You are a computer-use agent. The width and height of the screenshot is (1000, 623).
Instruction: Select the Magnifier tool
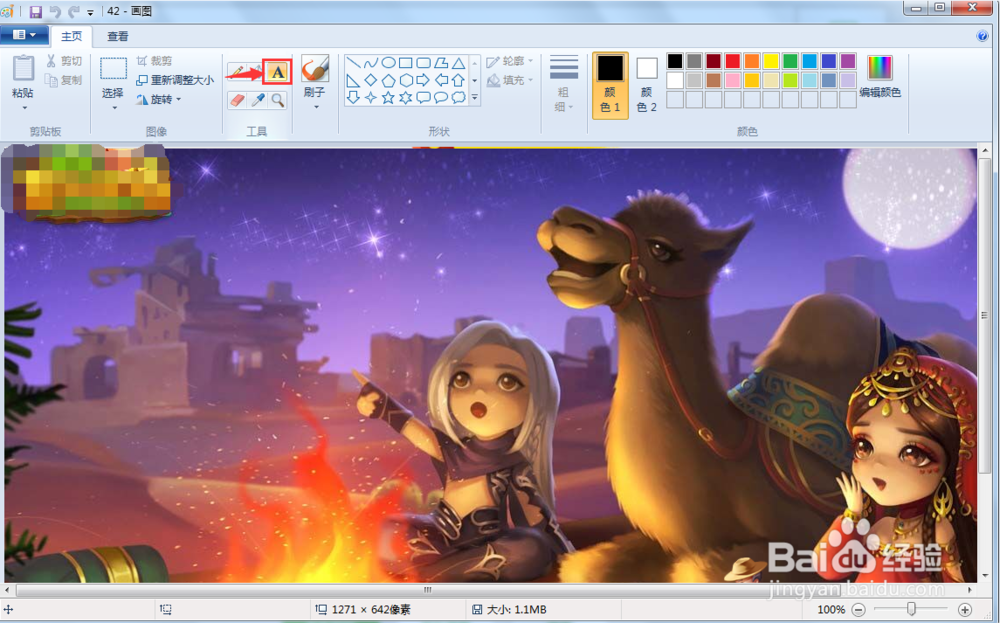click(x=277, y=100)
